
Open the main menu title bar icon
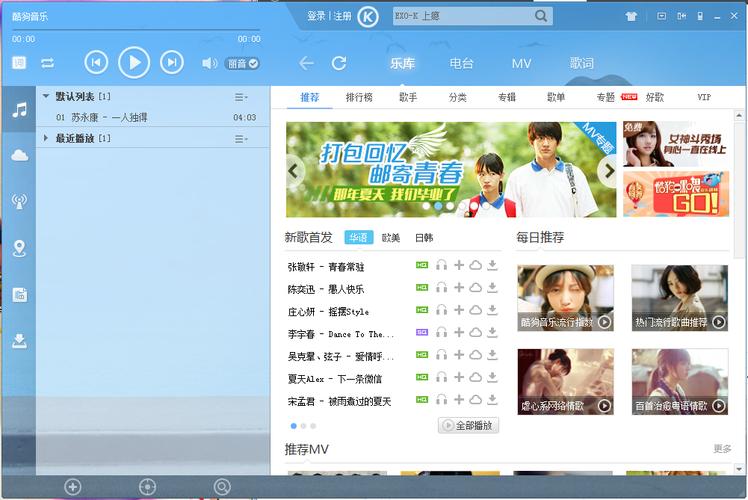pyautogui.click(x=662, y=16)
